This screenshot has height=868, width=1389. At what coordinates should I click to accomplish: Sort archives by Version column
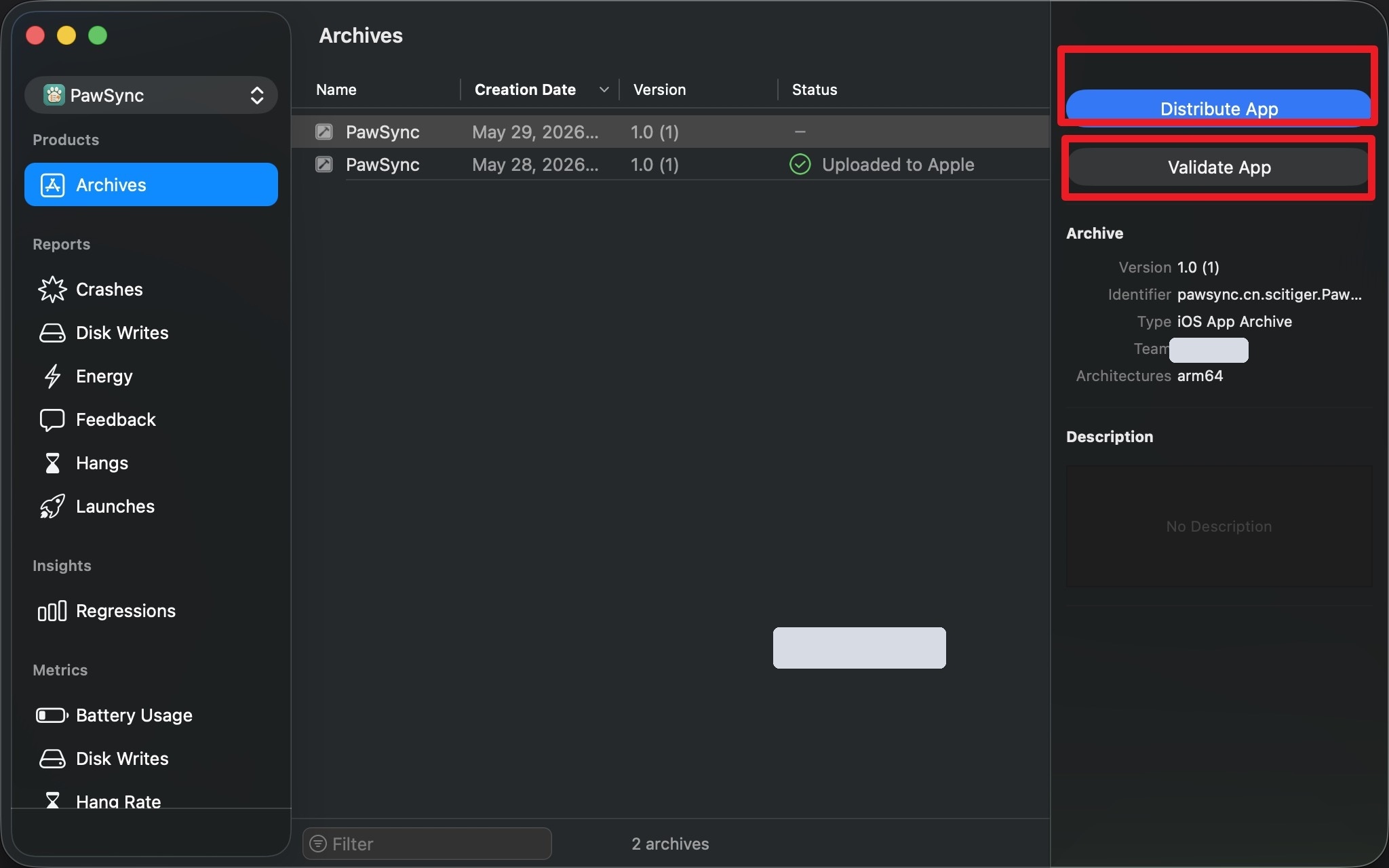click(x=659, y=90)
